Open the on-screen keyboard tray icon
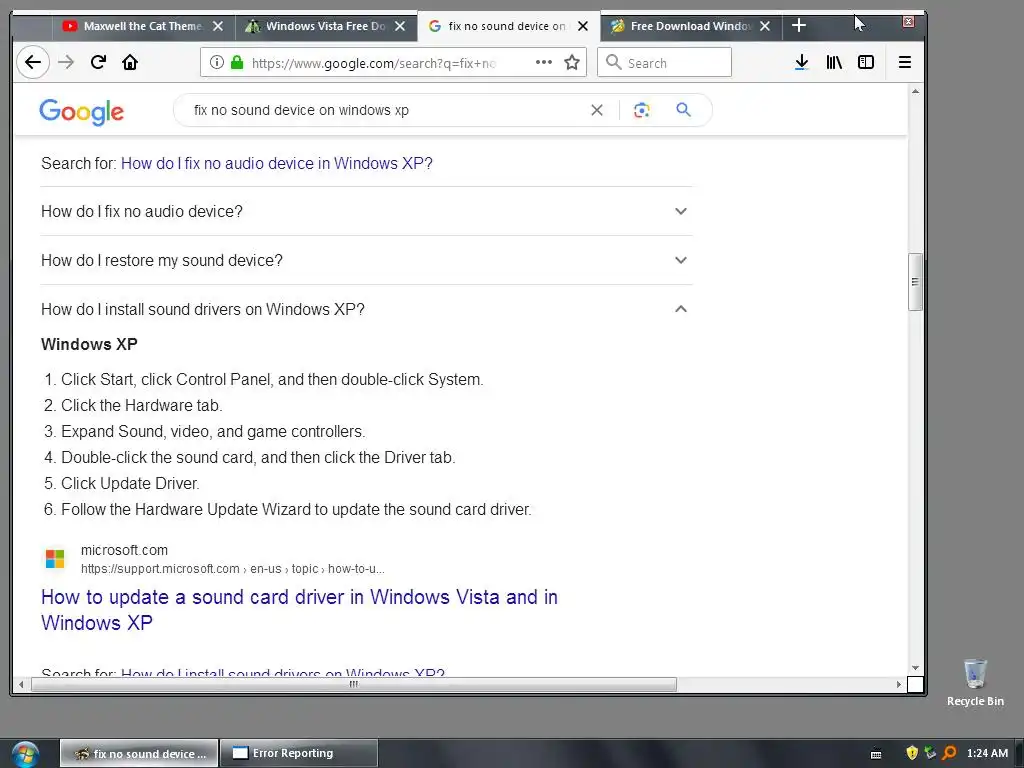Screen dimensions: 1024x768 (x=876, y=754)
